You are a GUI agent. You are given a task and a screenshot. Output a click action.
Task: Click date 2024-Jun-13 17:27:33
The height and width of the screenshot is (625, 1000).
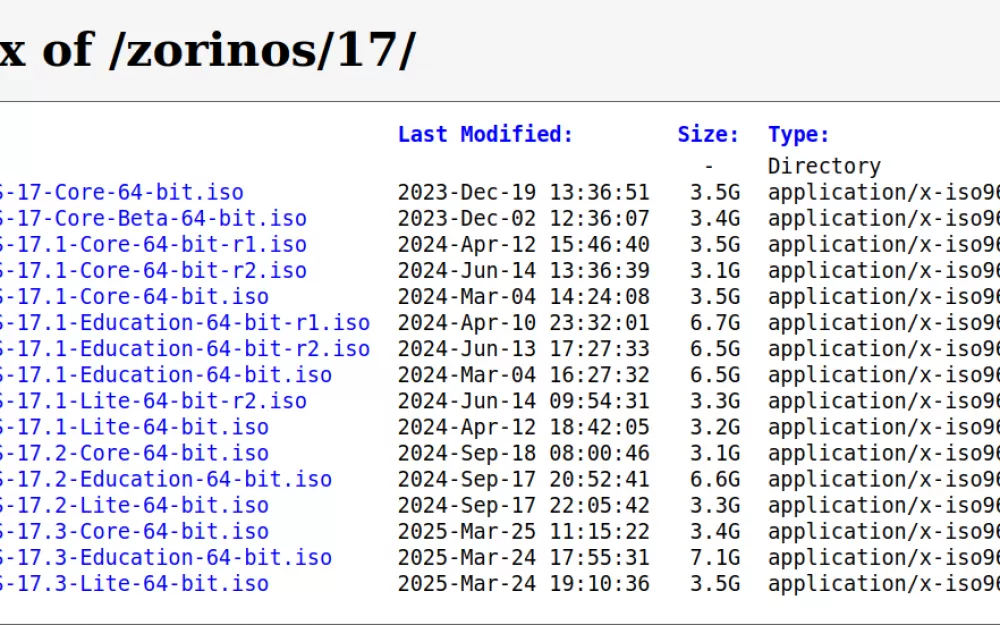click(524, 349)
